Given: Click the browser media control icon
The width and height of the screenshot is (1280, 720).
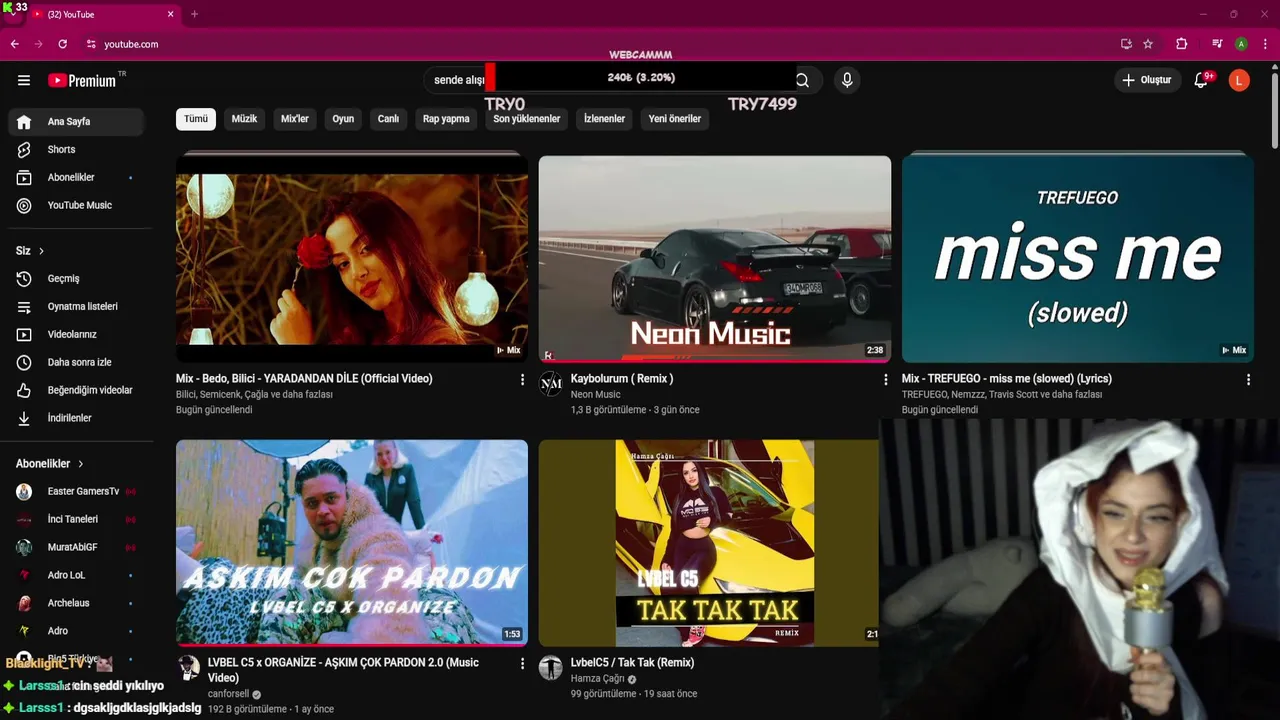Looking at the screenshot, I should (1217, 44).
